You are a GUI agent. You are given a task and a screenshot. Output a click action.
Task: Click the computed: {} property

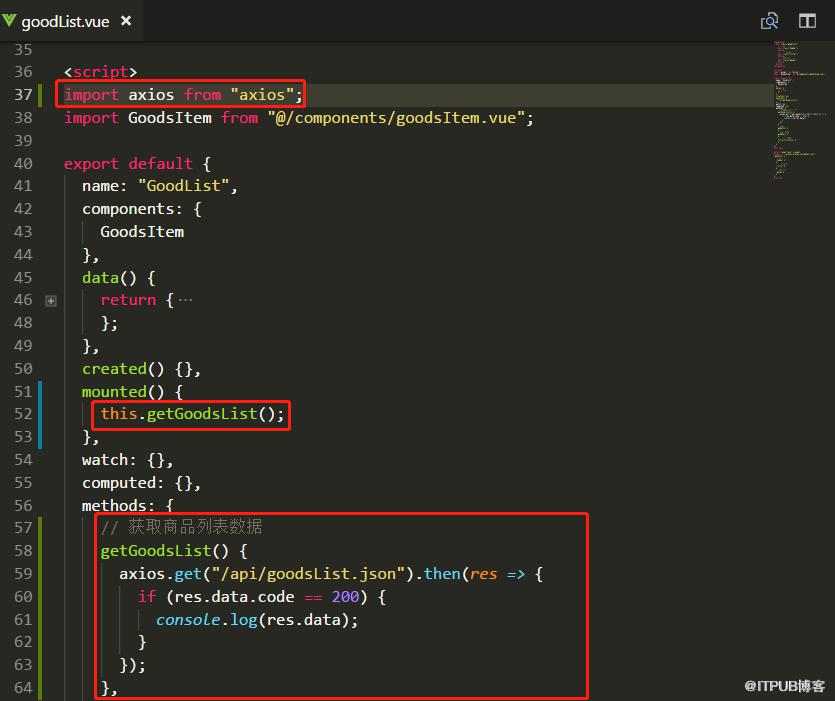coord(141,483)
